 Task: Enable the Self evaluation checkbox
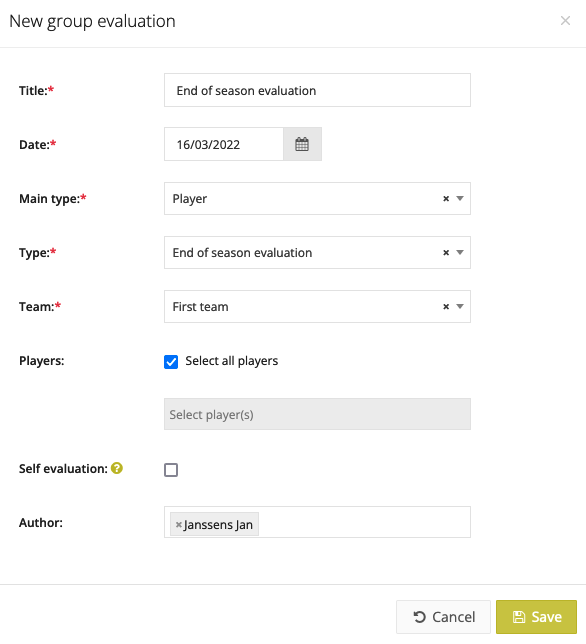[x=171, y=470]
